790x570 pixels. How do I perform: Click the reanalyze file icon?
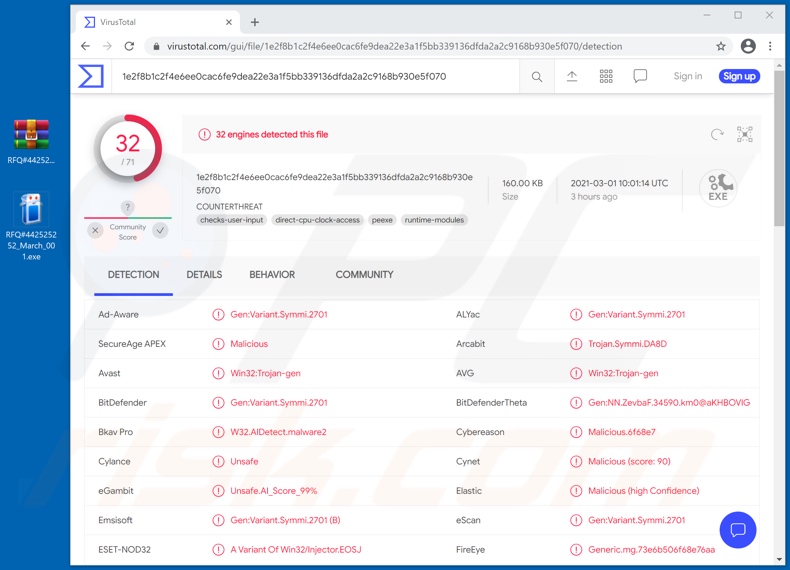pyautogui.click(x=717, y=134)
